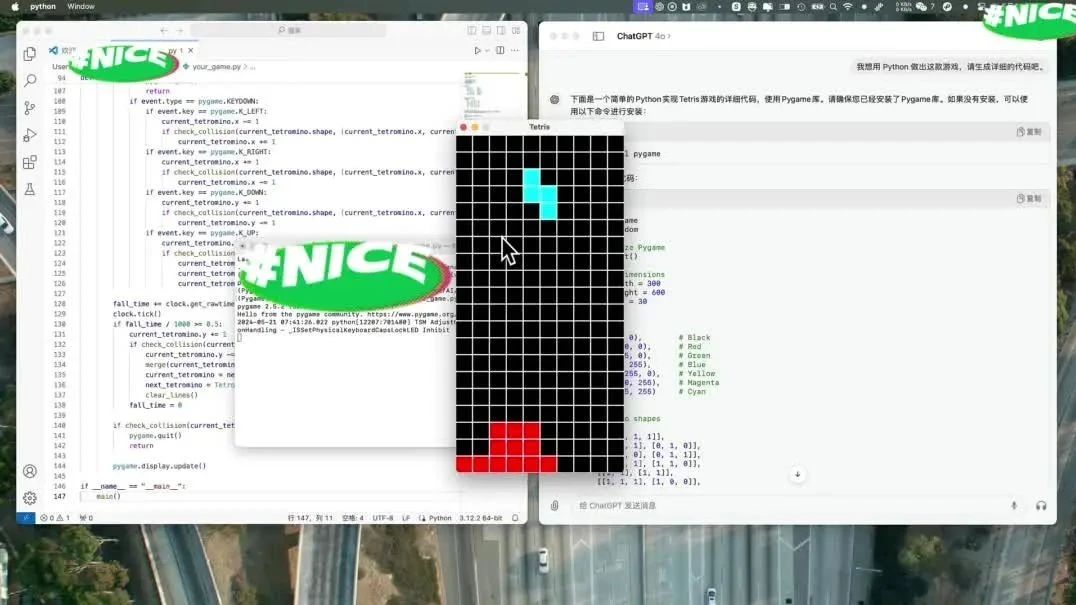Viewport: 1076px width, 605px height.
Task: Navigate forward in VS Code title bar
Action: point(180,30)
